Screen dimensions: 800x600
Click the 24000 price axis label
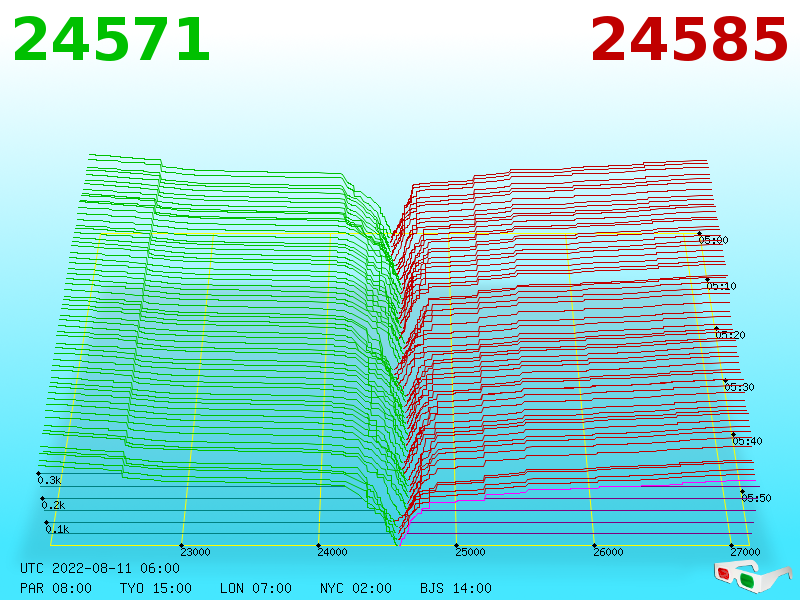point(333,552)
